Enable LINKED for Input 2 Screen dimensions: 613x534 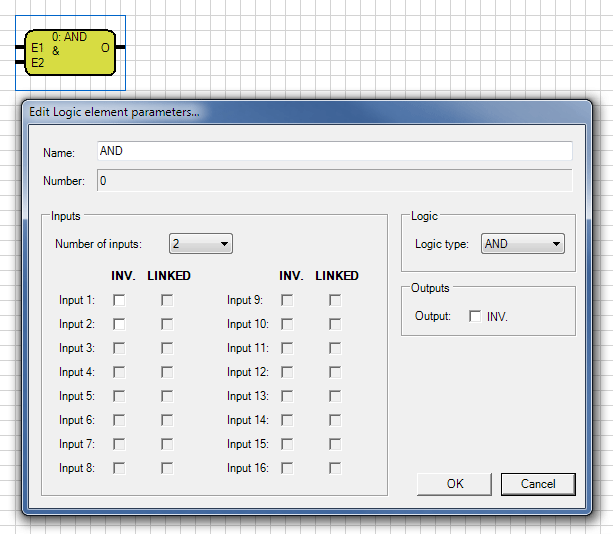pos(167,324)
